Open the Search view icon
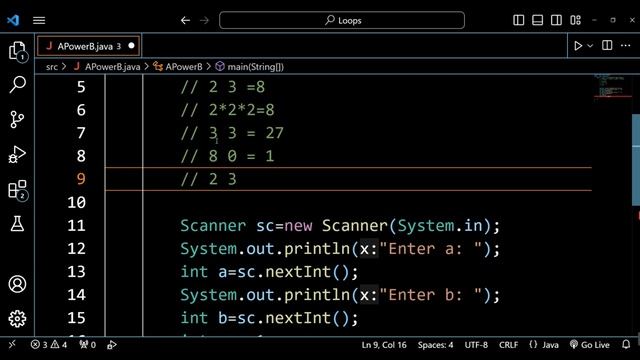Screen dimensions: 640x360 click(x=18, y=84)
